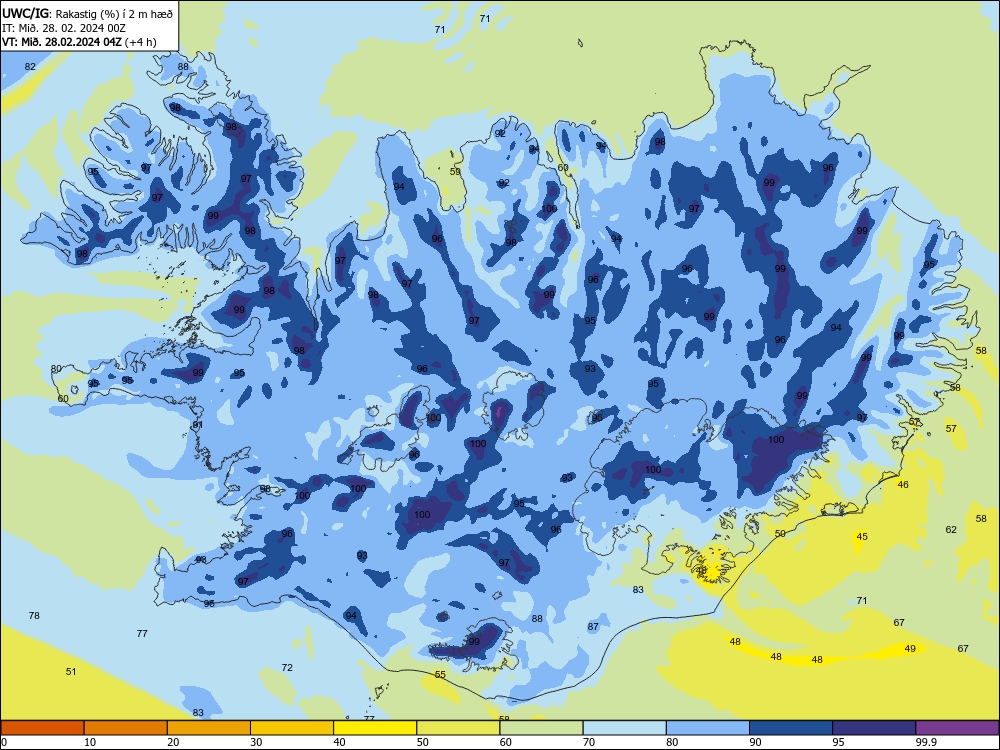
Task: Select the '30' legend scale label
Action: click(x=256, y=742)
